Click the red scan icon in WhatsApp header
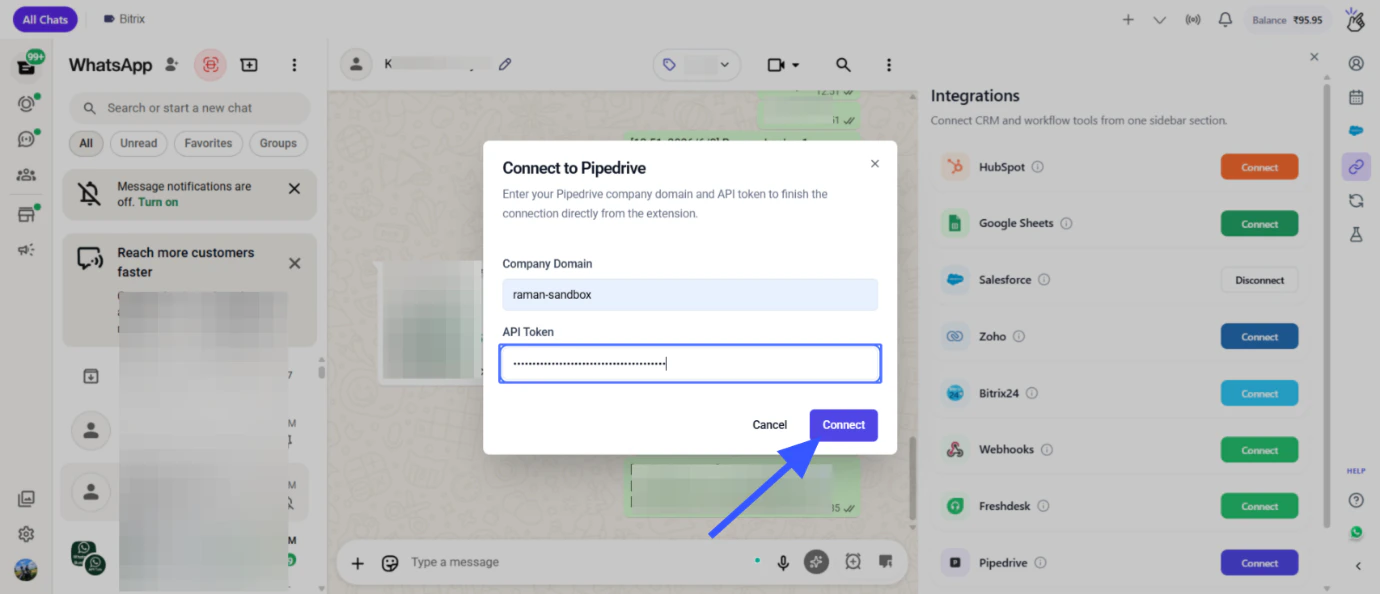Viewport: 1380px width, 594px height. pyautogui.click(x=210, y=65)
